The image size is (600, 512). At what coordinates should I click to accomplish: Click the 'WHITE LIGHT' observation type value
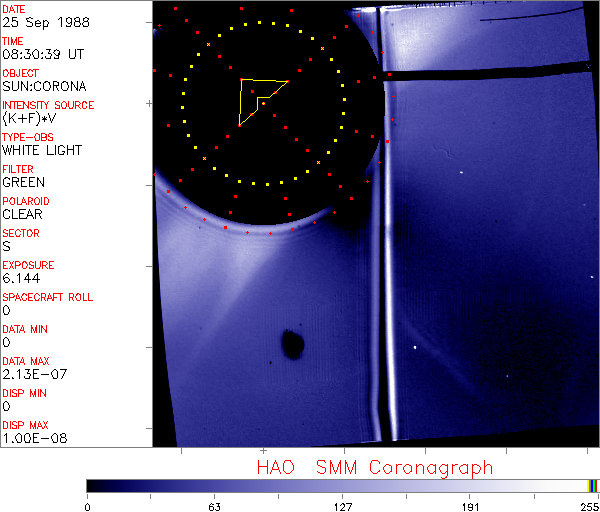(x=42, y=150)
